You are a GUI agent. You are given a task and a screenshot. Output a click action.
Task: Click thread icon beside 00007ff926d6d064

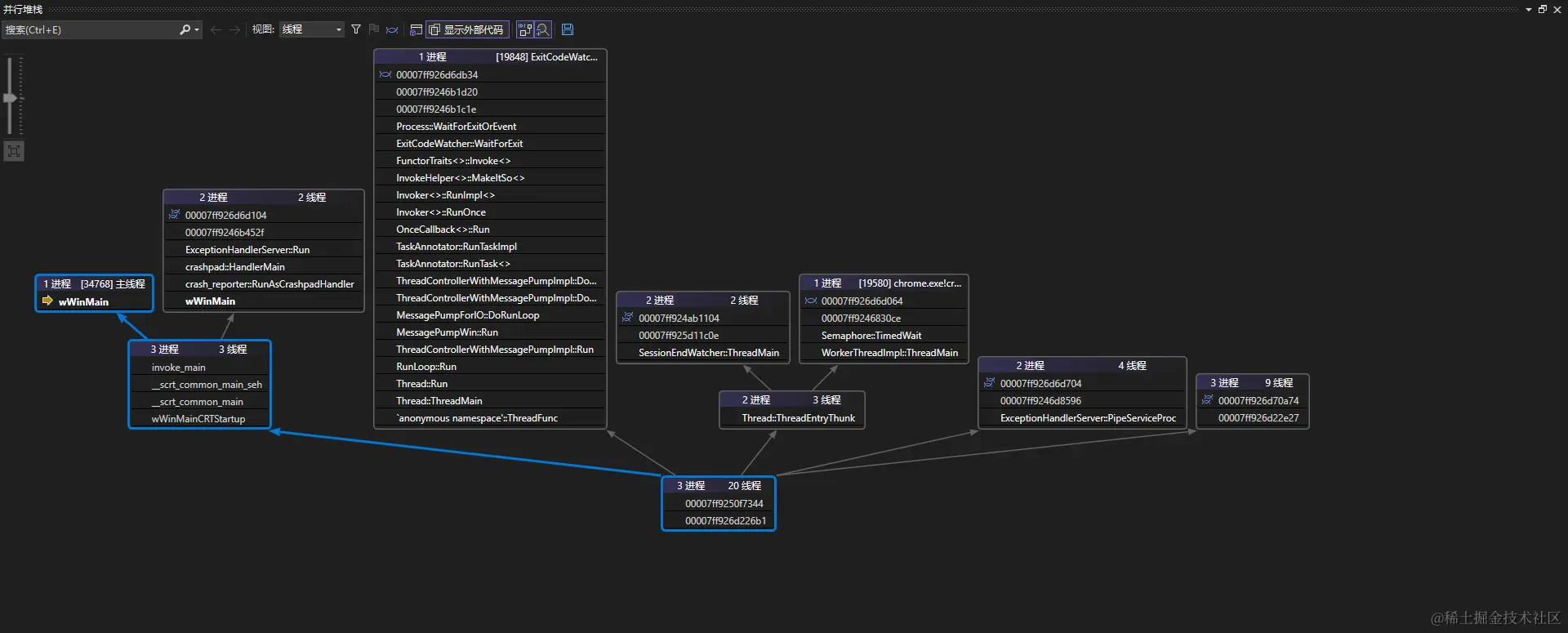(811, 301)
